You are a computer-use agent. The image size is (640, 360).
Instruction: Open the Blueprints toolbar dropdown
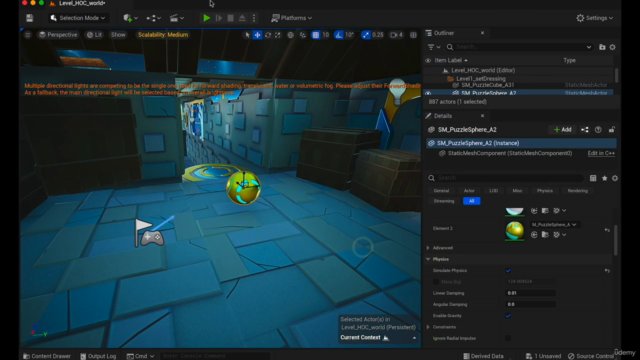pos(153,18)
